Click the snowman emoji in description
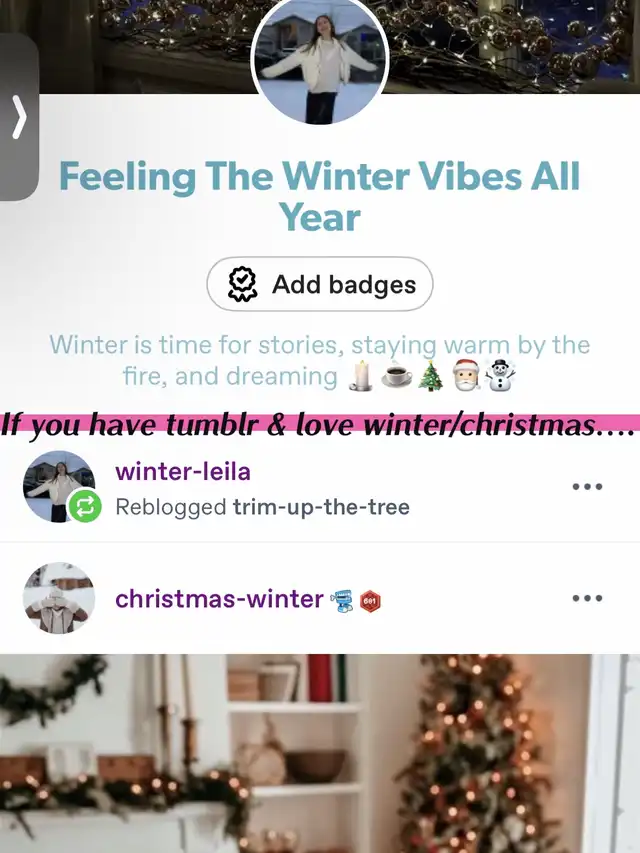This screenshot has width=640, height=853. 500,375
